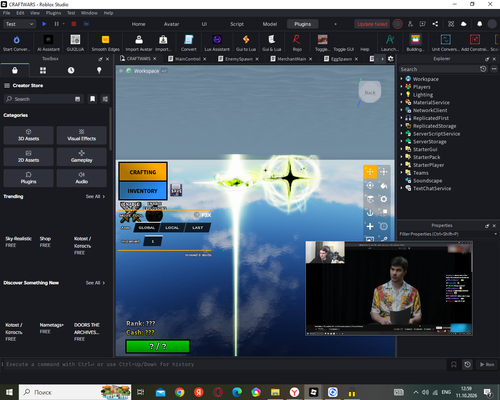Open Windows Start menu

click(x=9, y=392)
